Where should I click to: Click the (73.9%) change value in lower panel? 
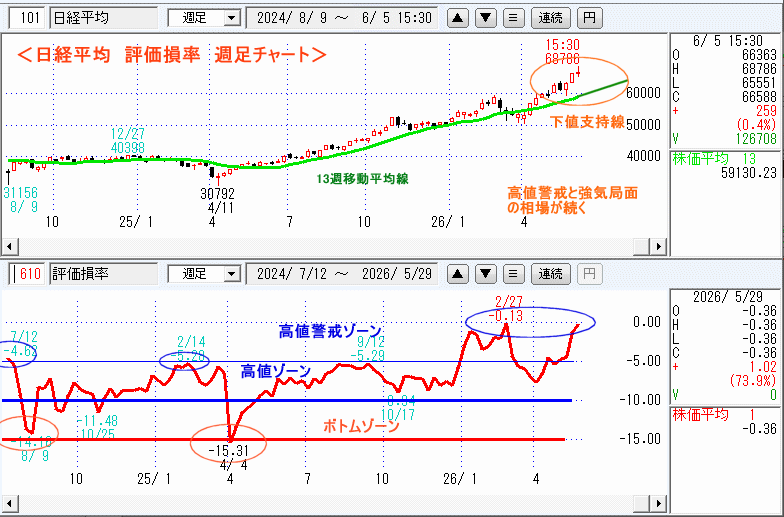pyautogui.click(x=752, y=380)
